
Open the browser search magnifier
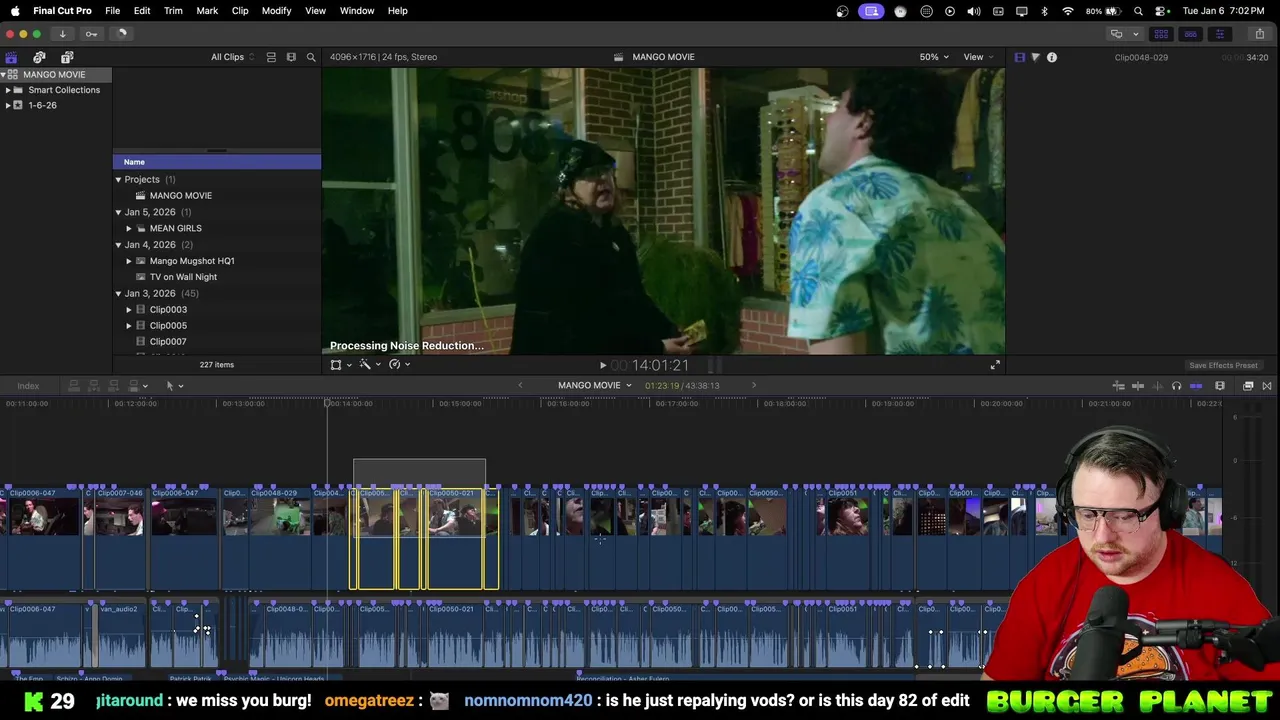[x=311, y=57]
